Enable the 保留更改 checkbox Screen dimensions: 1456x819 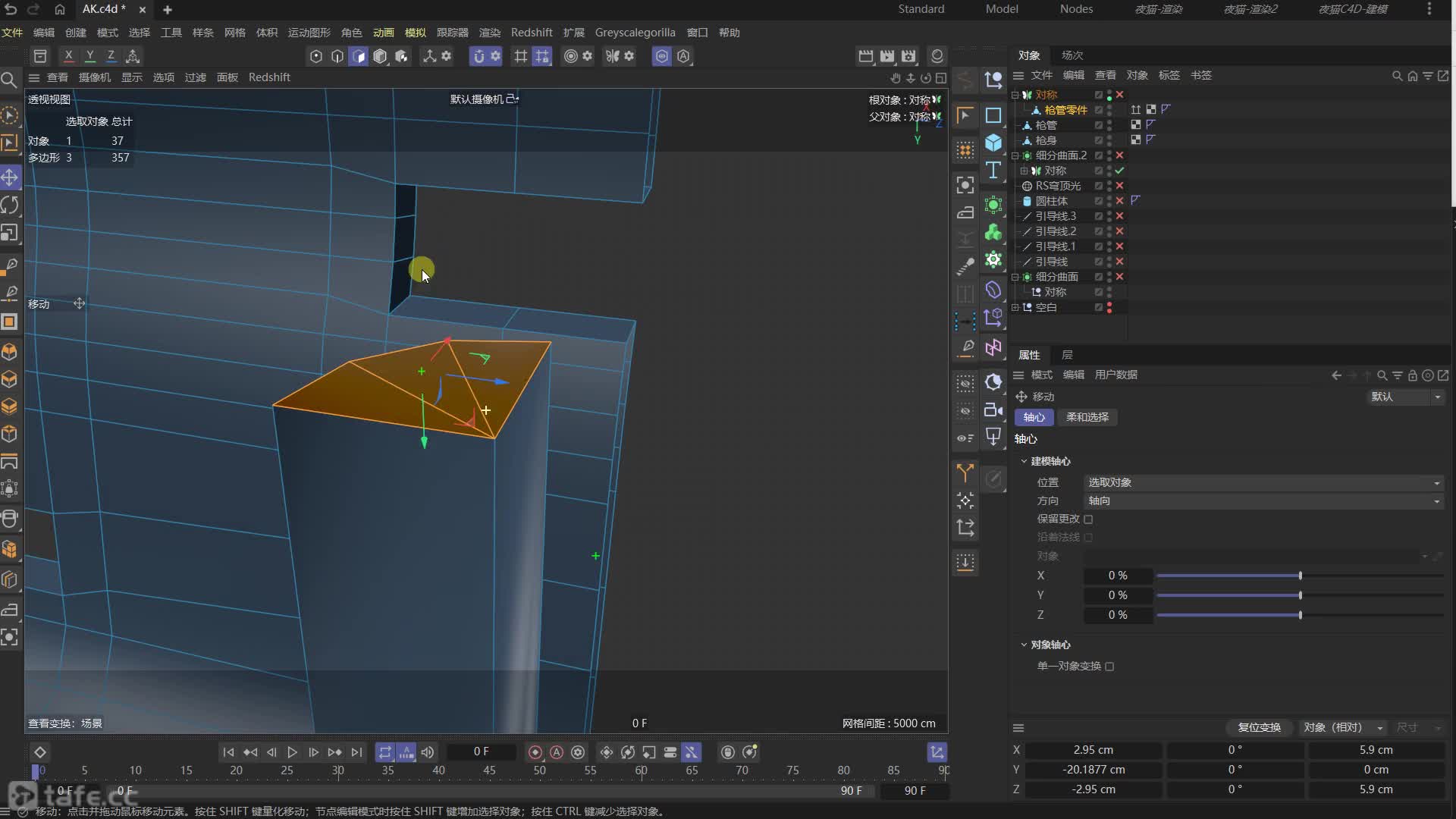tap(1088, 519)
